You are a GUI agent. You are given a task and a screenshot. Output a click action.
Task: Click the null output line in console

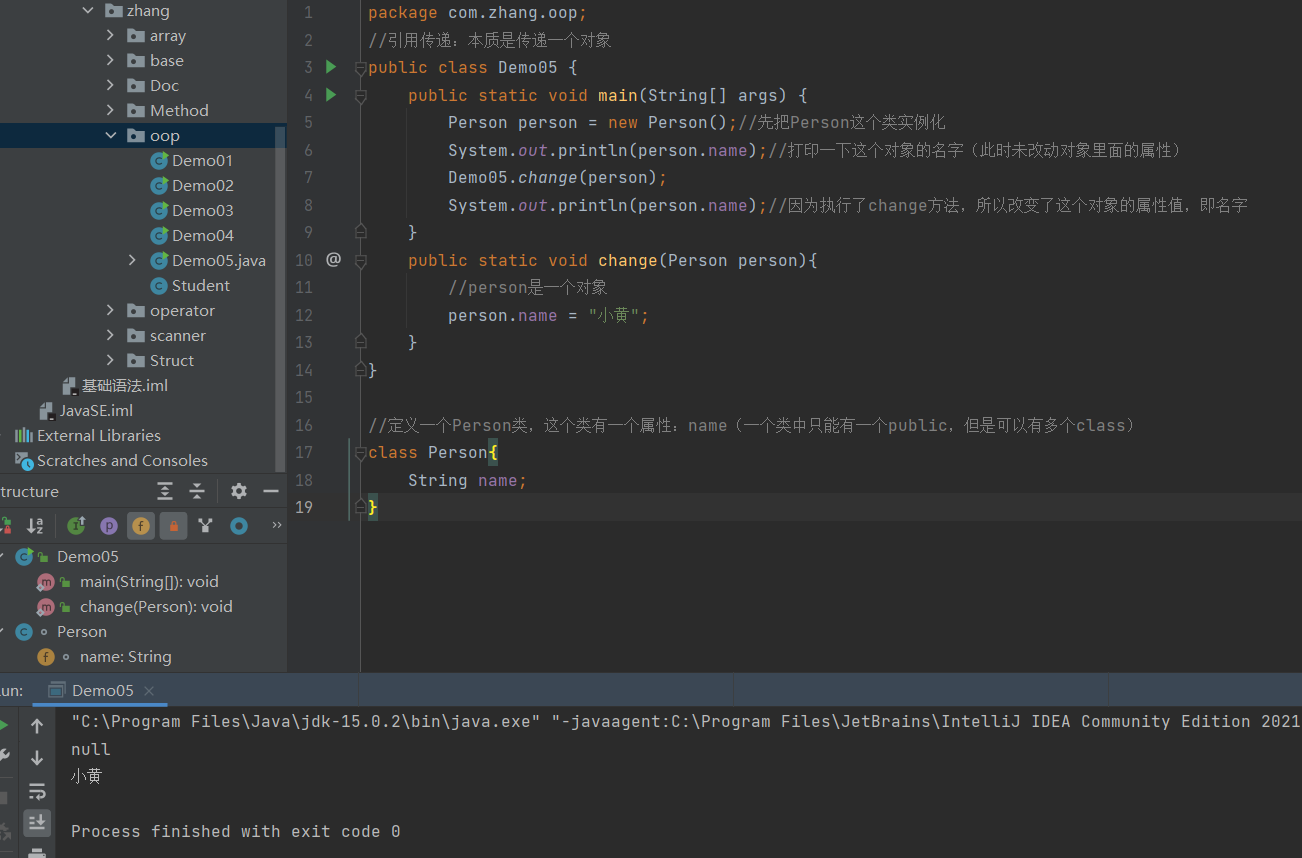90,749
